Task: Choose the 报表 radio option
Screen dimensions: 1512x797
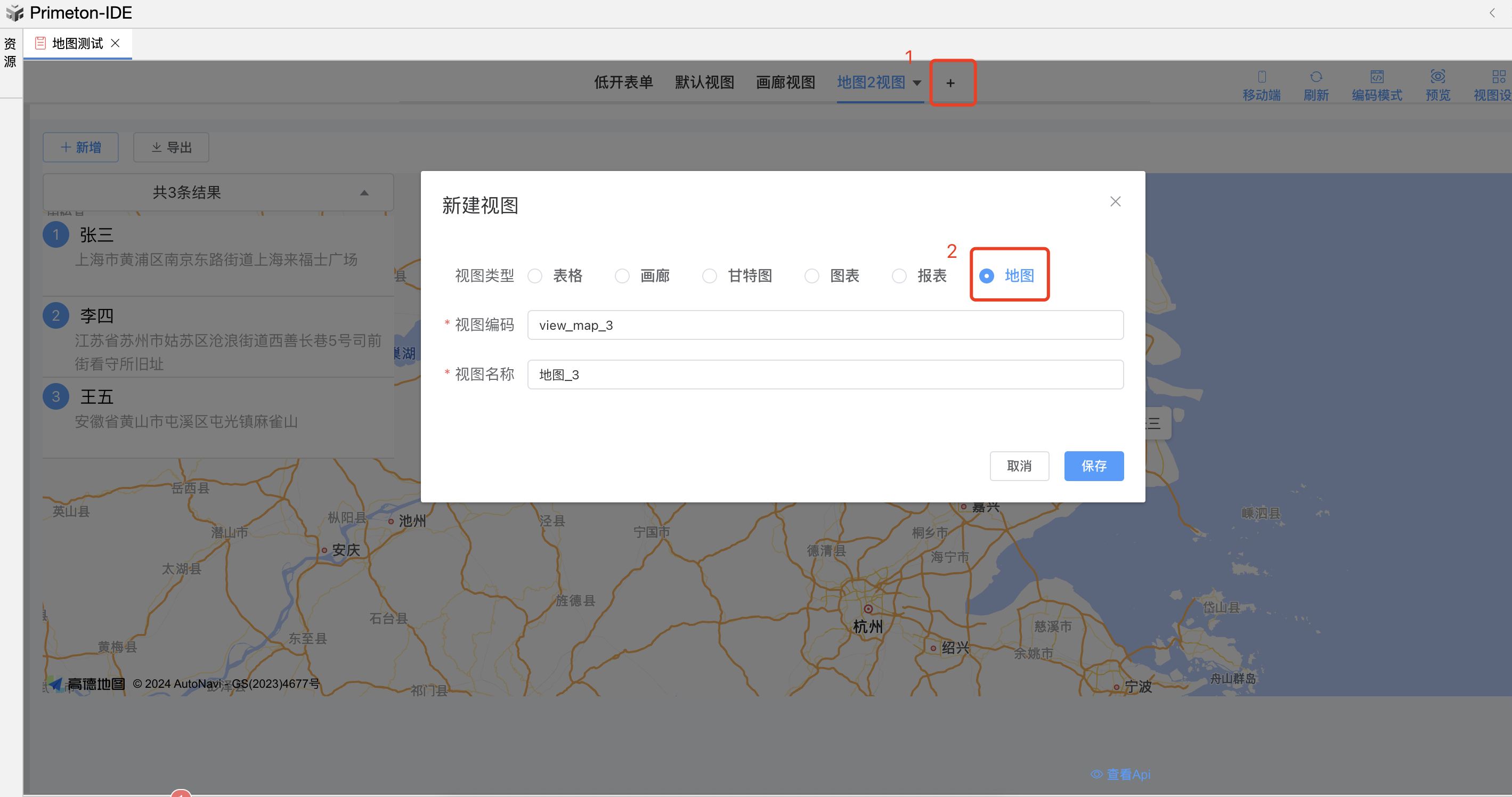Action: pos(899,276)
